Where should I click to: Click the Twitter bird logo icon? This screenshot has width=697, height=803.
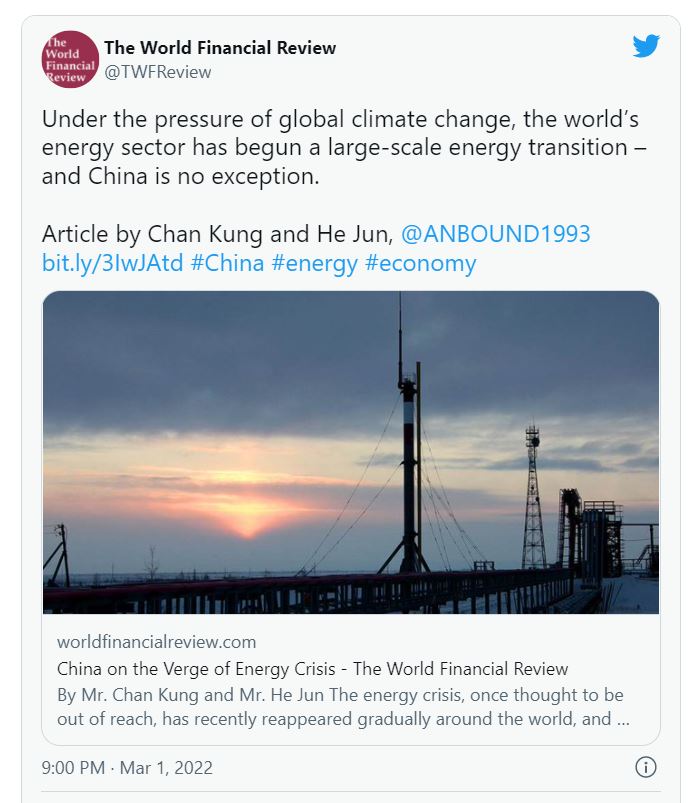point(646,46)
